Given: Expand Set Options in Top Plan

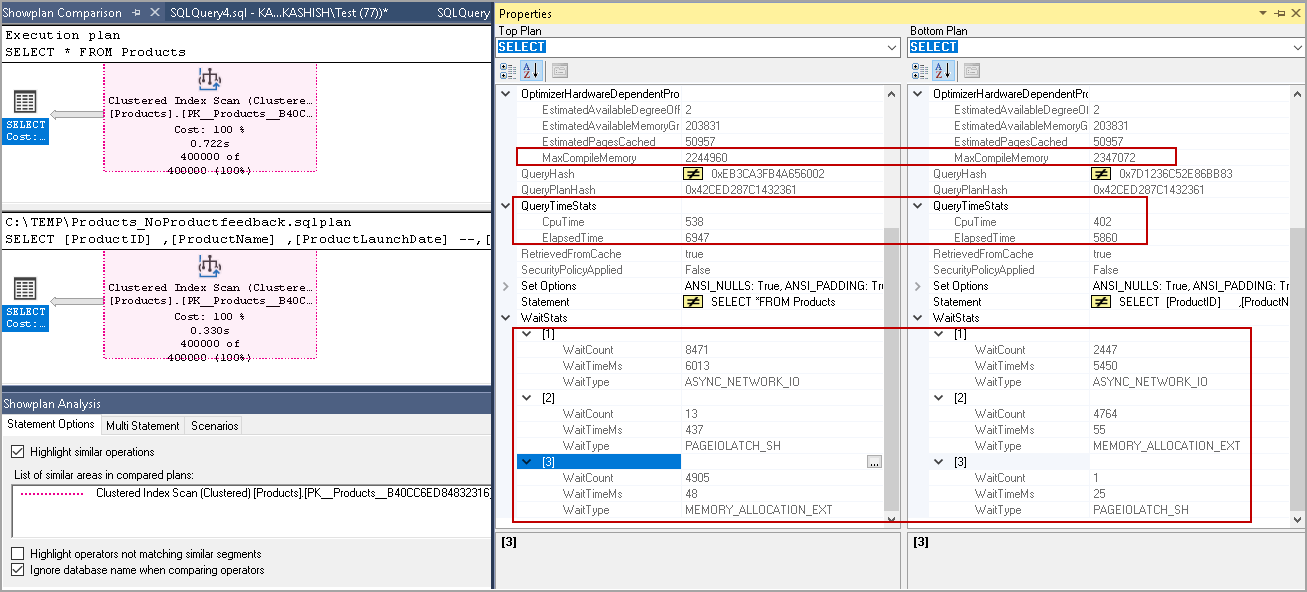Looking at the screenshot, I should click(506, 286).
